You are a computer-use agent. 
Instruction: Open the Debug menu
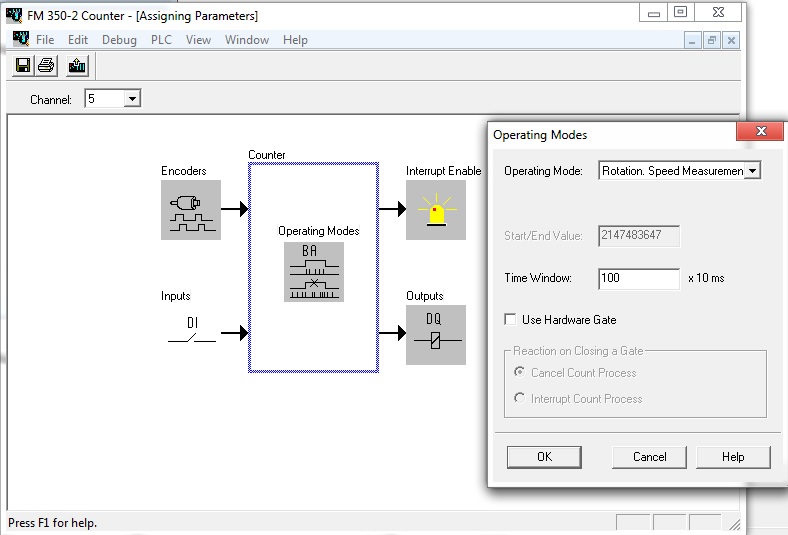tap(119, 40)
